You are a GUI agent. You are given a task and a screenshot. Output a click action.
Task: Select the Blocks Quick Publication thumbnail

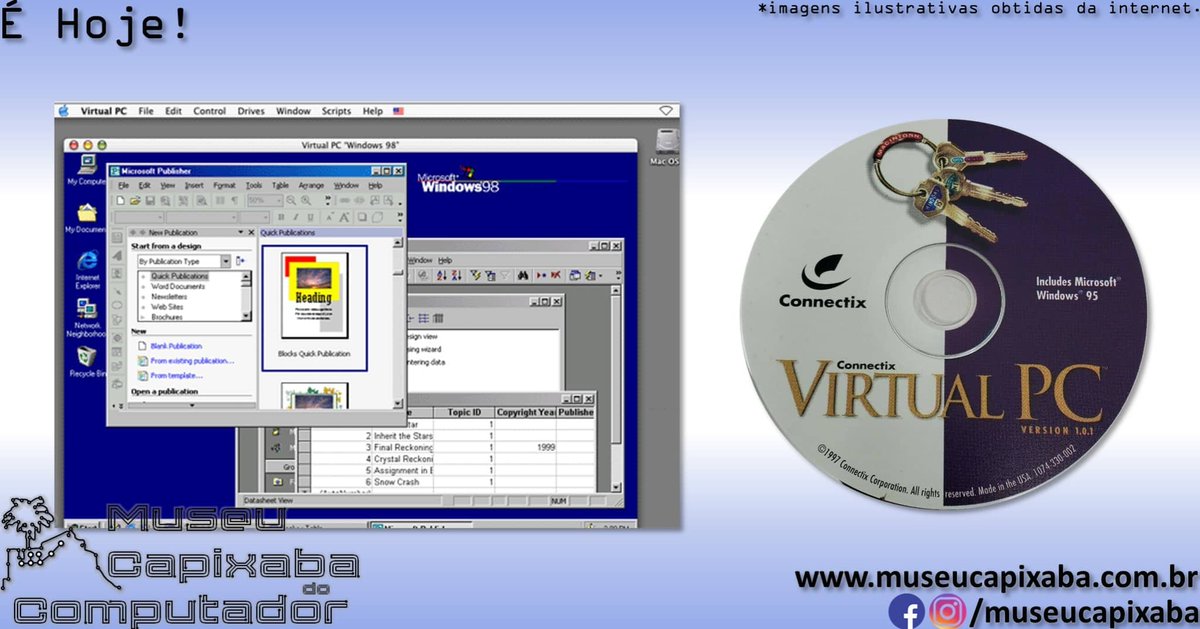314,308
